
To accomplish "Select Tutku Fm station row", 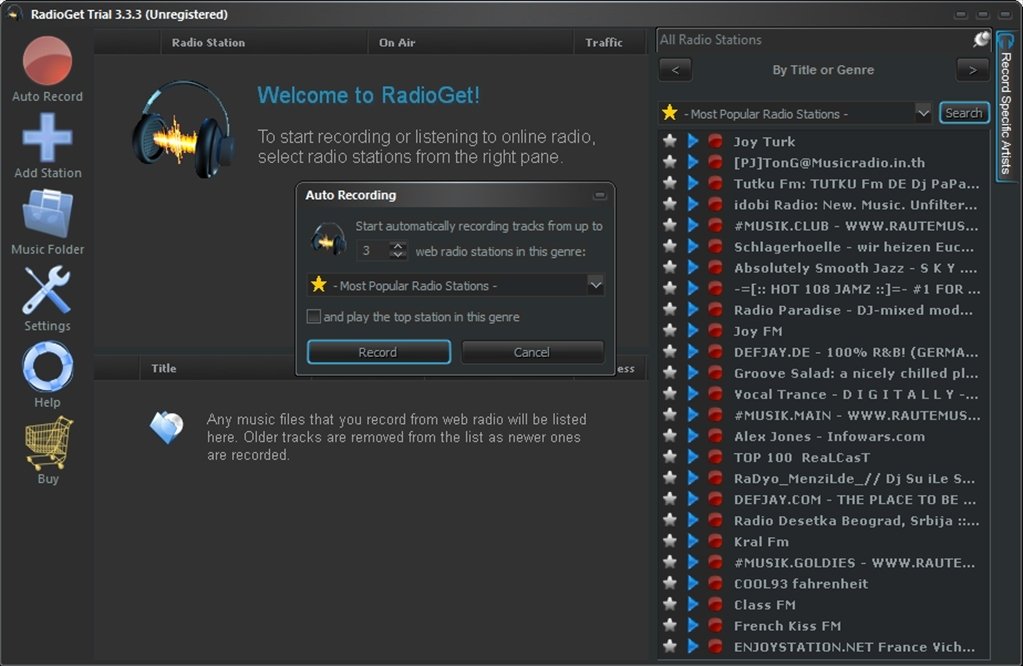I will 823,183.
